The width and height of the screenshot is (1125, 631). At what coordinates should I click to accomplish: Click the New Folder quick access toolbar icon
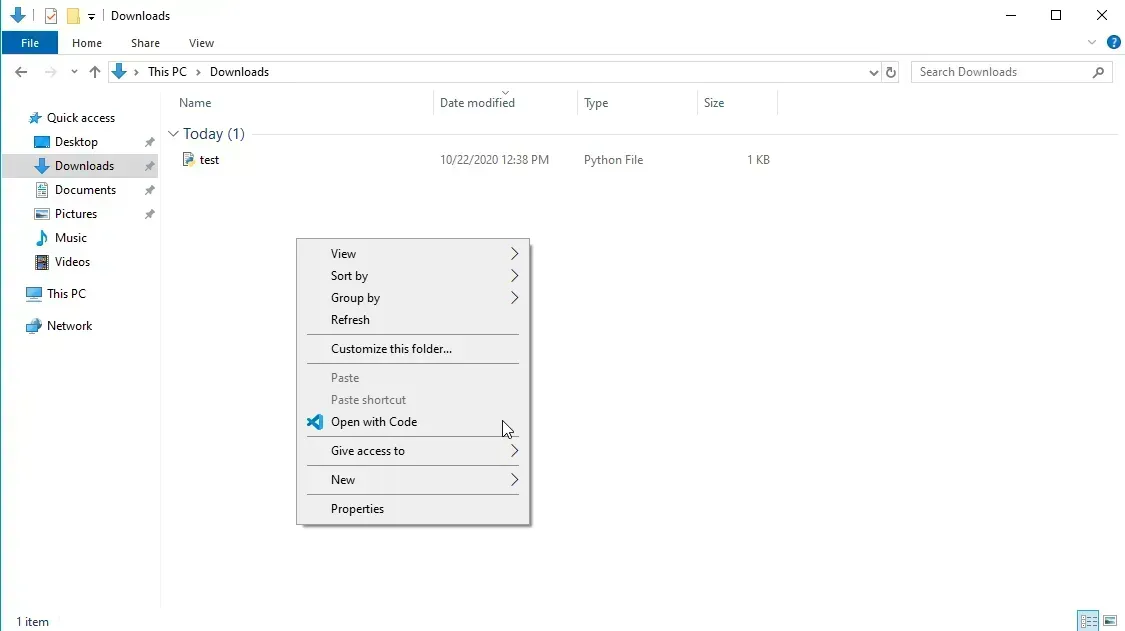[72, 16]
